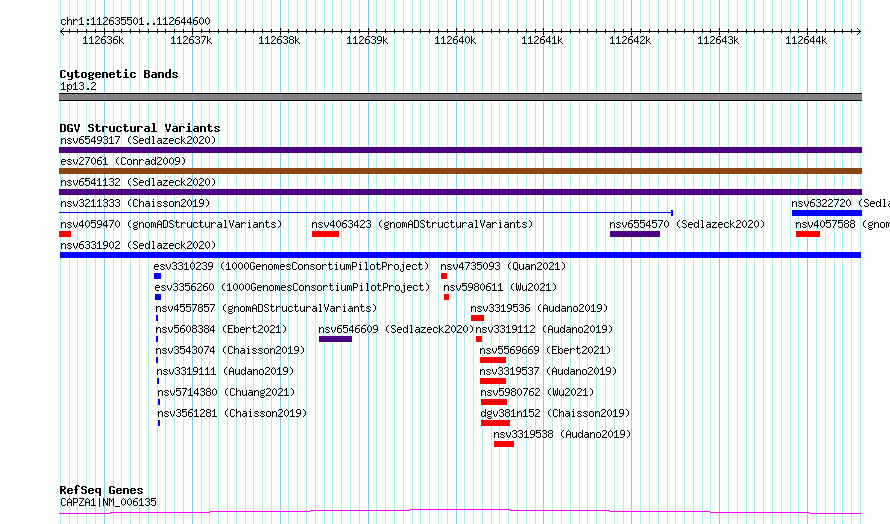
Task: Click nsv5714380 (Chuang2021) variant label
Action: tap(226, 392)
